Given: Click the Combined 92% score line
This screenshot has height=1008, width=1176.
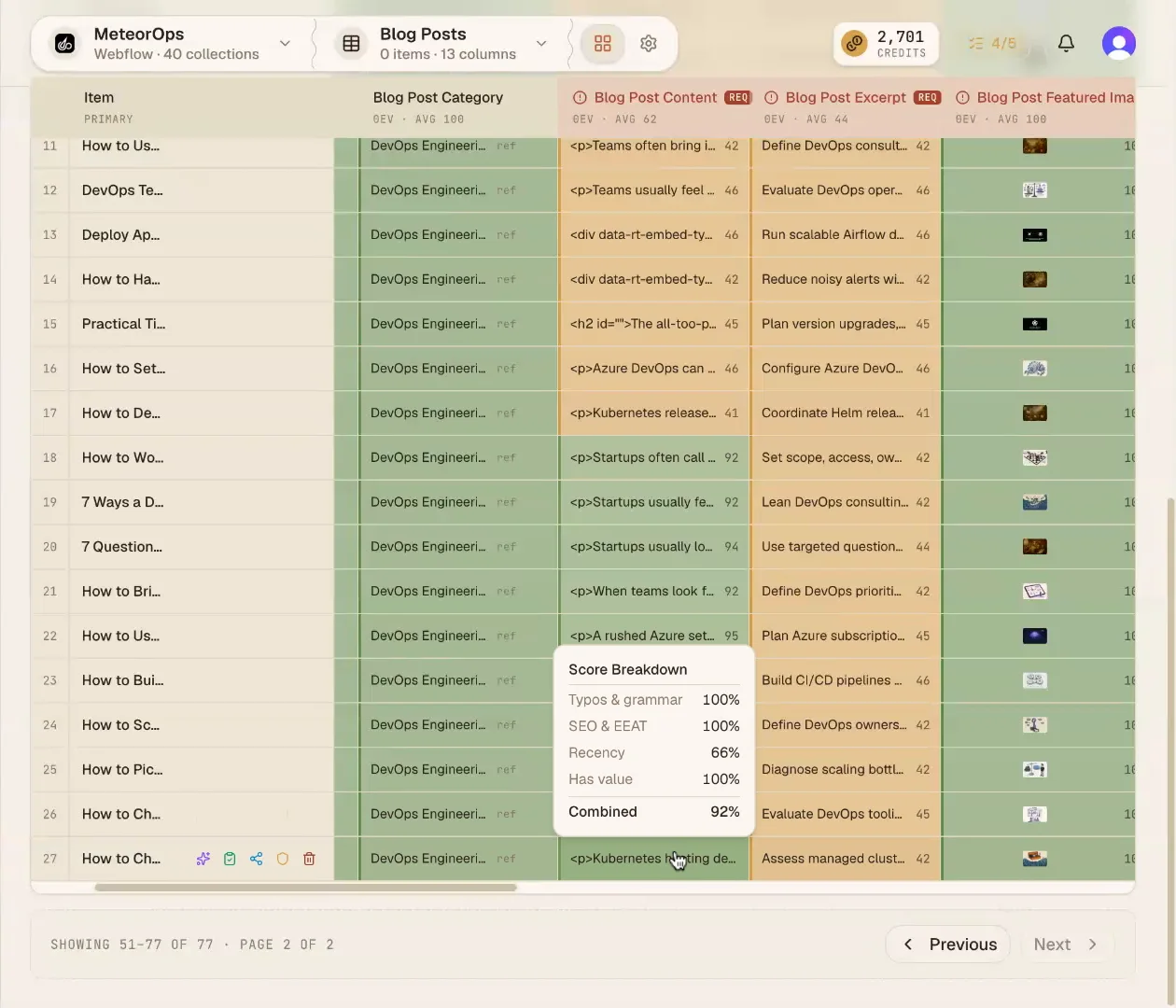Looking at the screenshot, I should point(653,812).
